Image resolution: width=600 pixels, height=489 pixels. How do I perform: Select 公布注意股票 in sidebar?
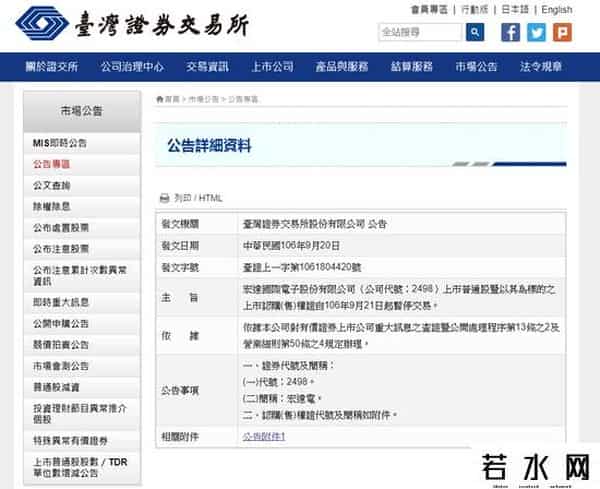[x=82, y=249]
